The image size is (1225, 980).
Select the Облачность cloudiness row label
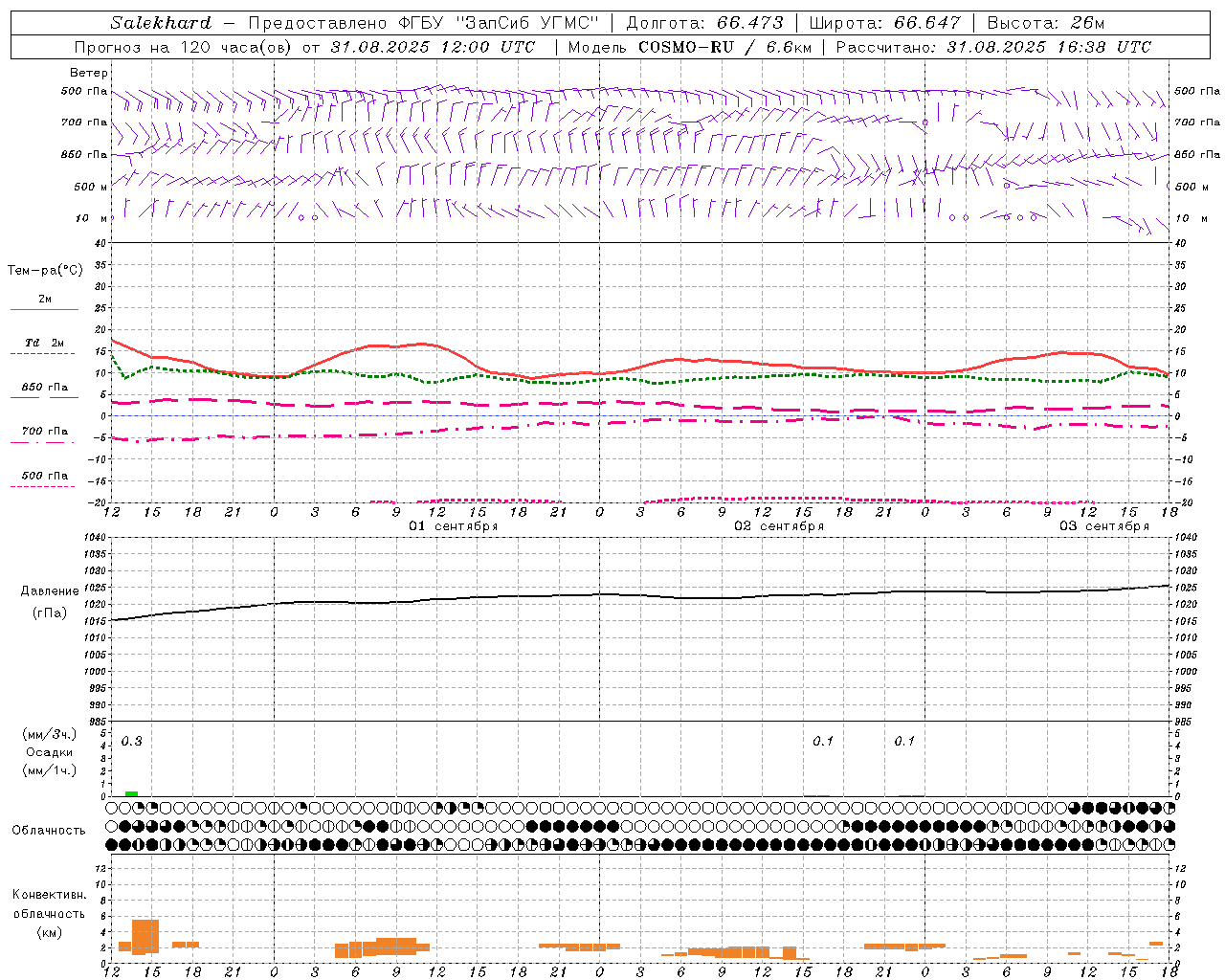pyautogui.click(x=48, y=830)
